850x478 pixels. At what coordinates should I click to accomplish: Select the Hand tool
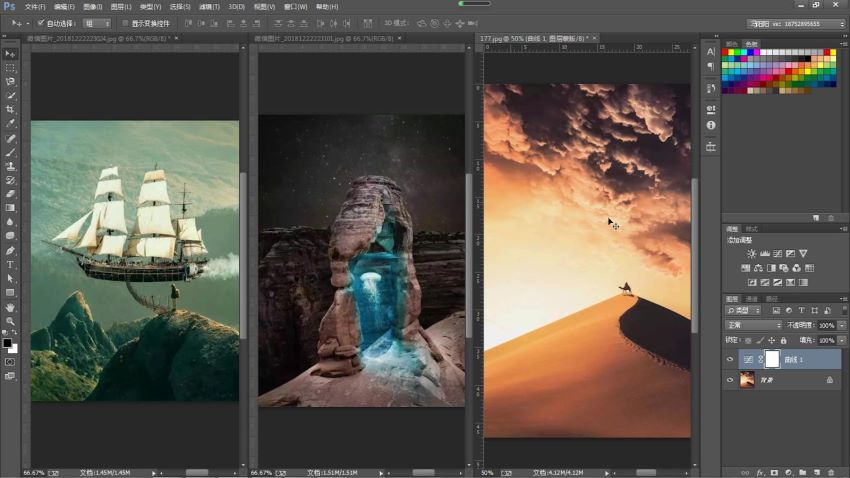[10, 307]
